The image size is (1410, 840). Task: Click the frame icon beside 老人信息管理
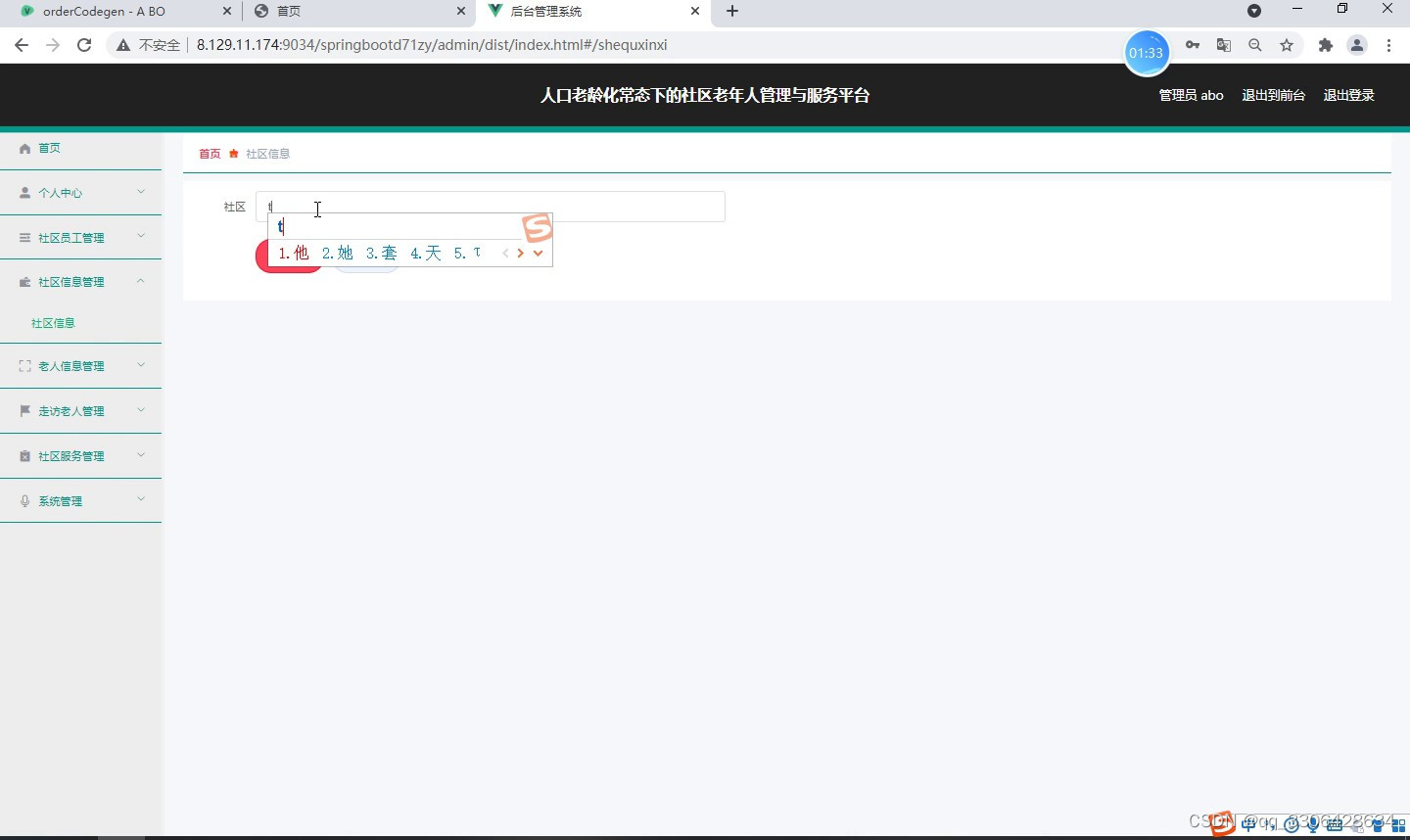24,366
